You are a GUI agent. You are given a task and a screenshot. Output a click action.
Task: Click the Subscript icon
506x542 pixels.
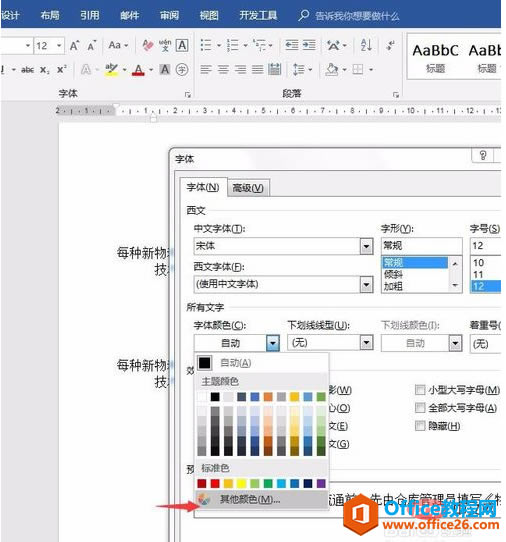pyautogui.click(x=45, y=70)
